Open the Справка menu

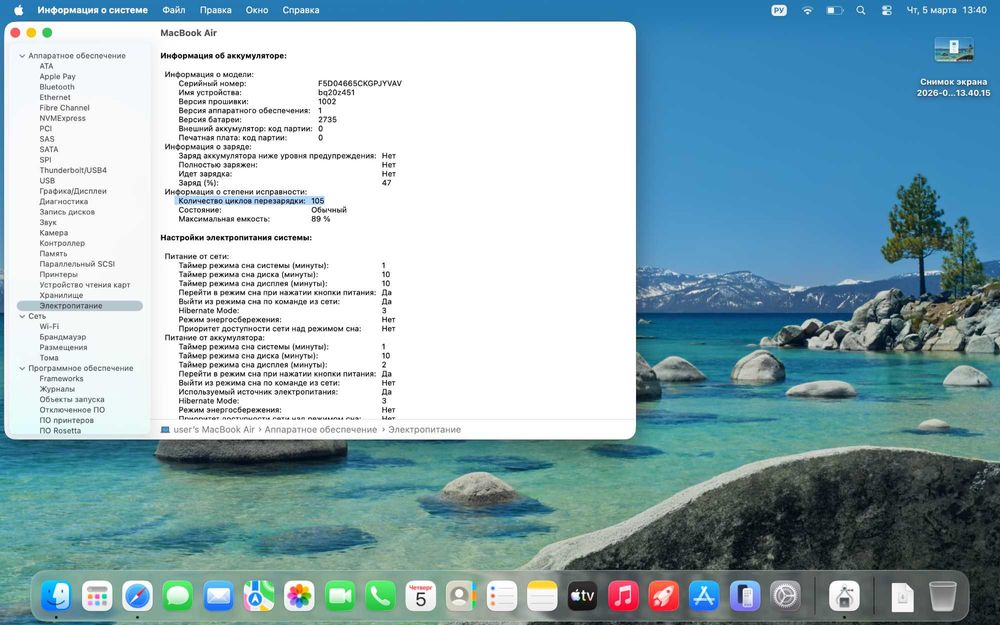click(x=301, y=10)
